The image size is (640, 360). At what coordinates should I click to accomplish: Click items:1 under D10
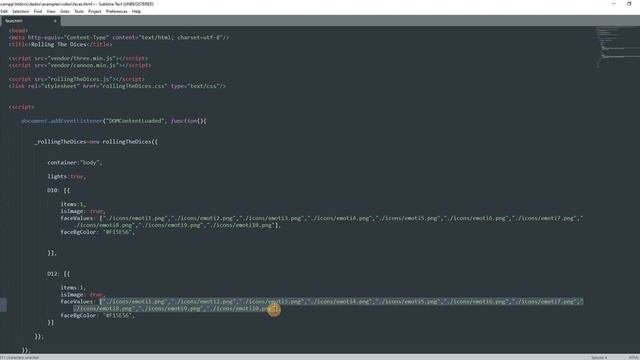pos(73,204)
